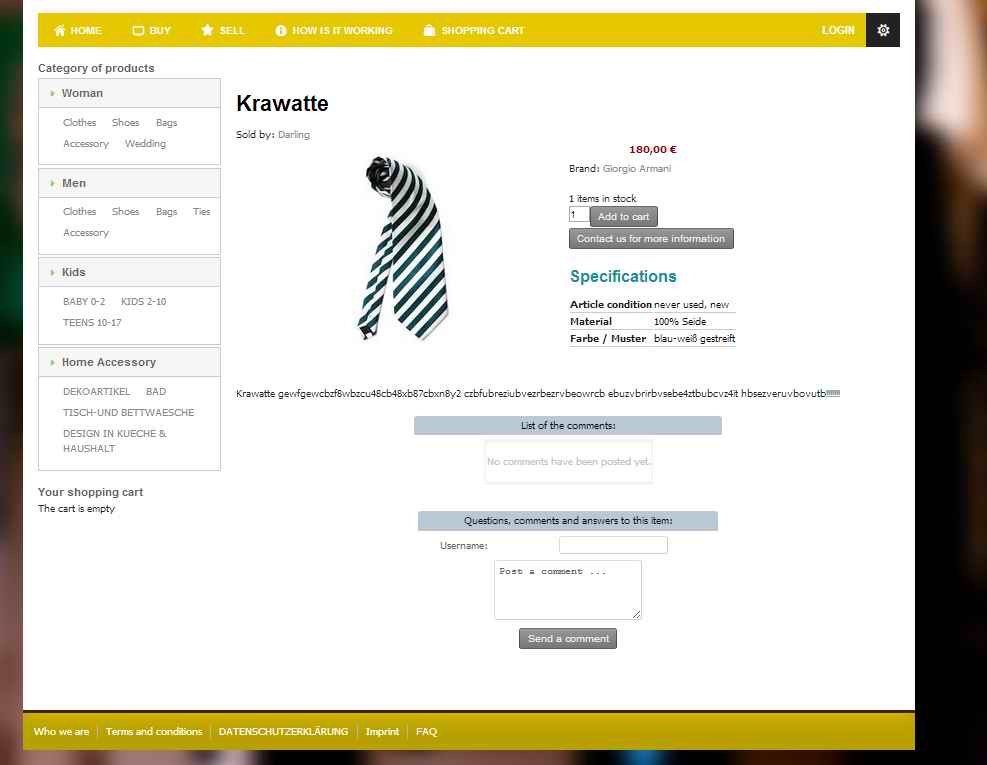Click the Buy monitor icon

click(138, 30)
